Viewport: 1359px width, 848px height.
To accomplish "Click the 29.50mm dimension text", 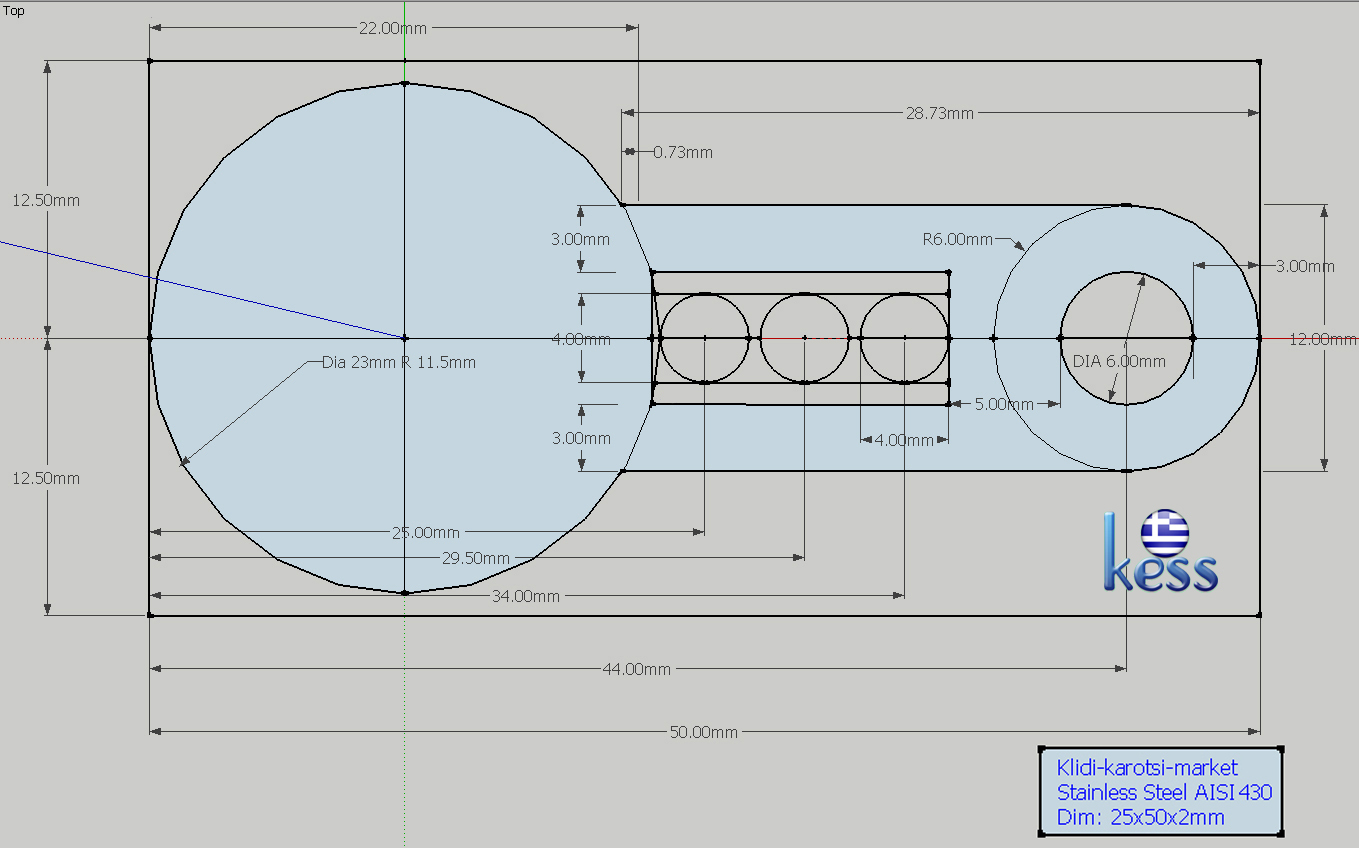I will [x=475, y=558].
